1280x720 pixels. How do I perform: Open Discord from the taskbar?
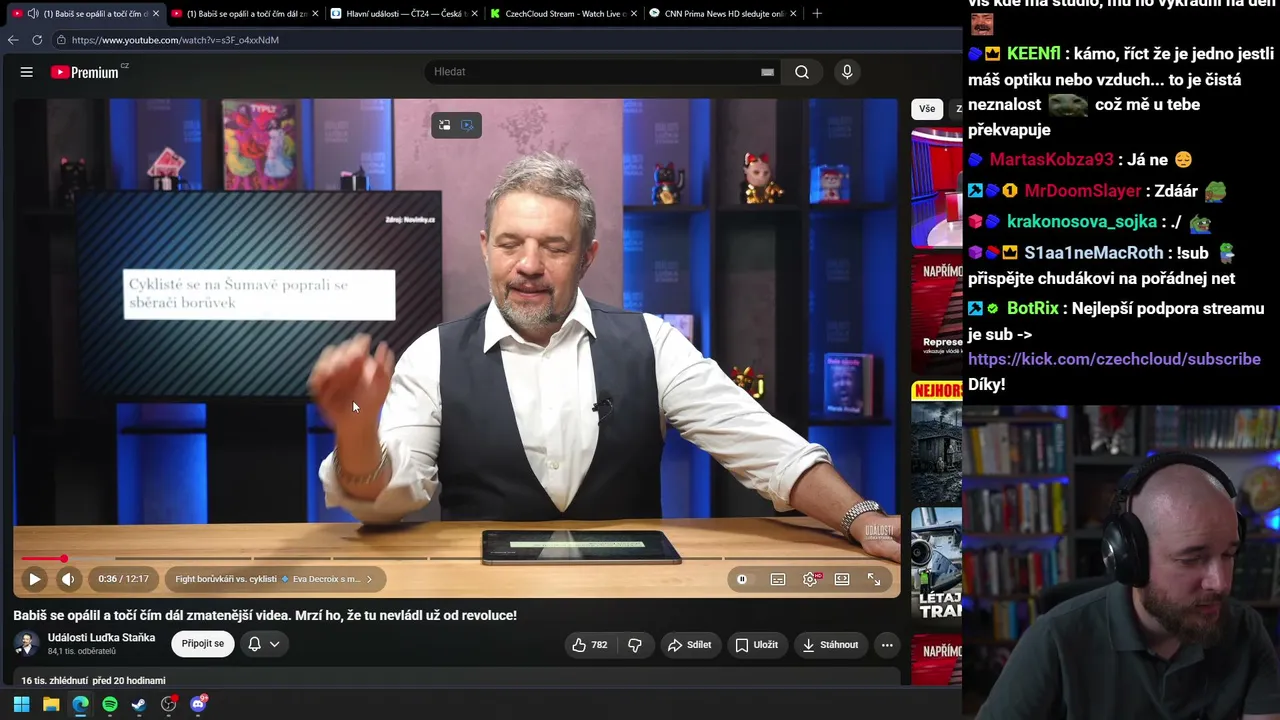(x=198, y=704)
